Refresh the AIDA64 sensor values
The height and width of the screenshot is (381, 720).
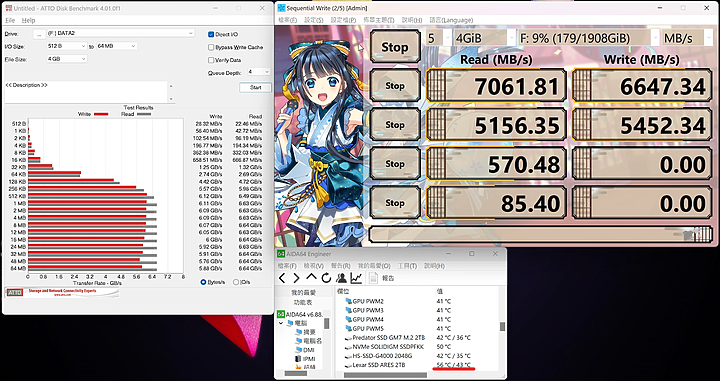click(x=326, y=278)
